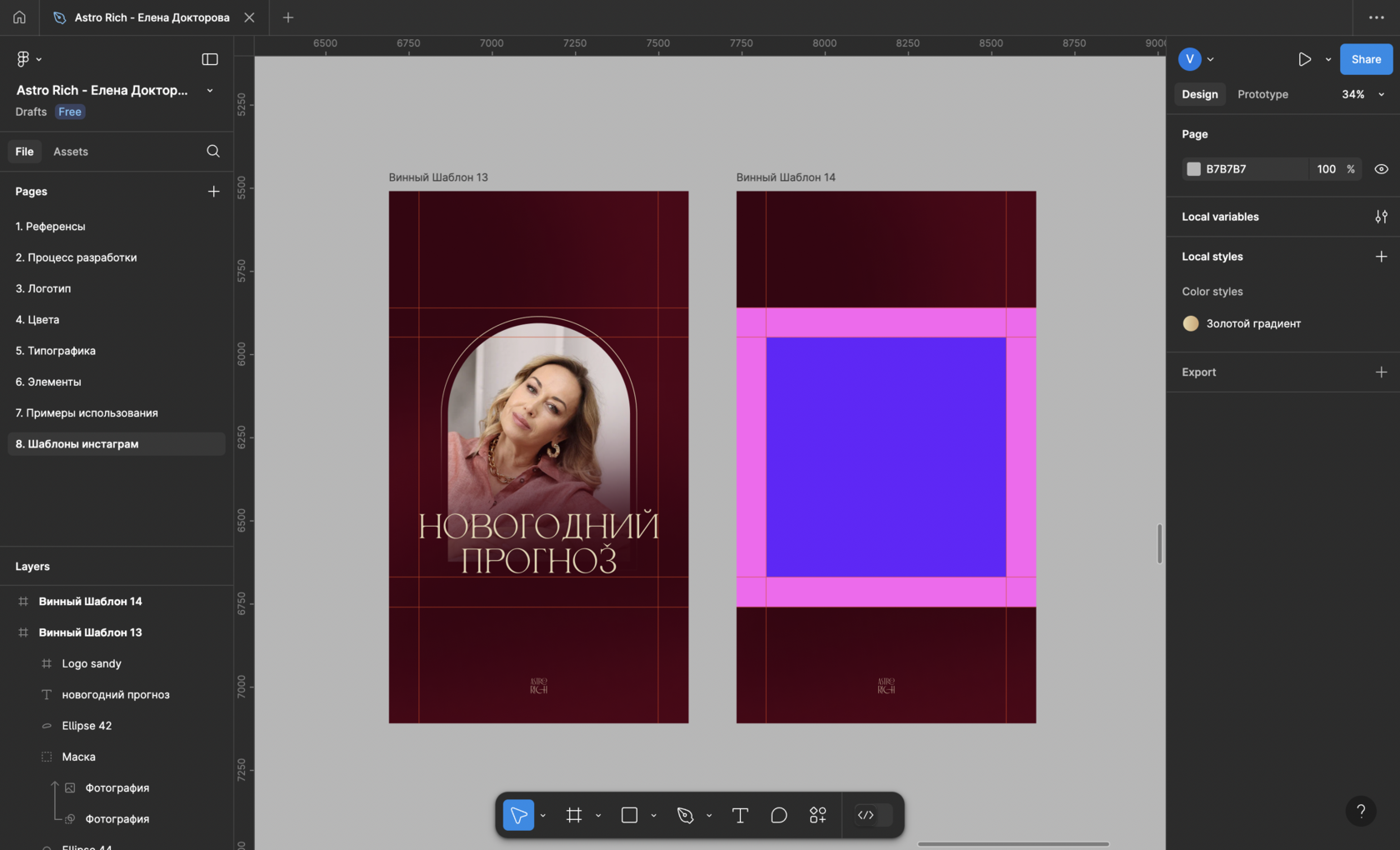Collapse the left sidebar panel

tap(210, 59)
